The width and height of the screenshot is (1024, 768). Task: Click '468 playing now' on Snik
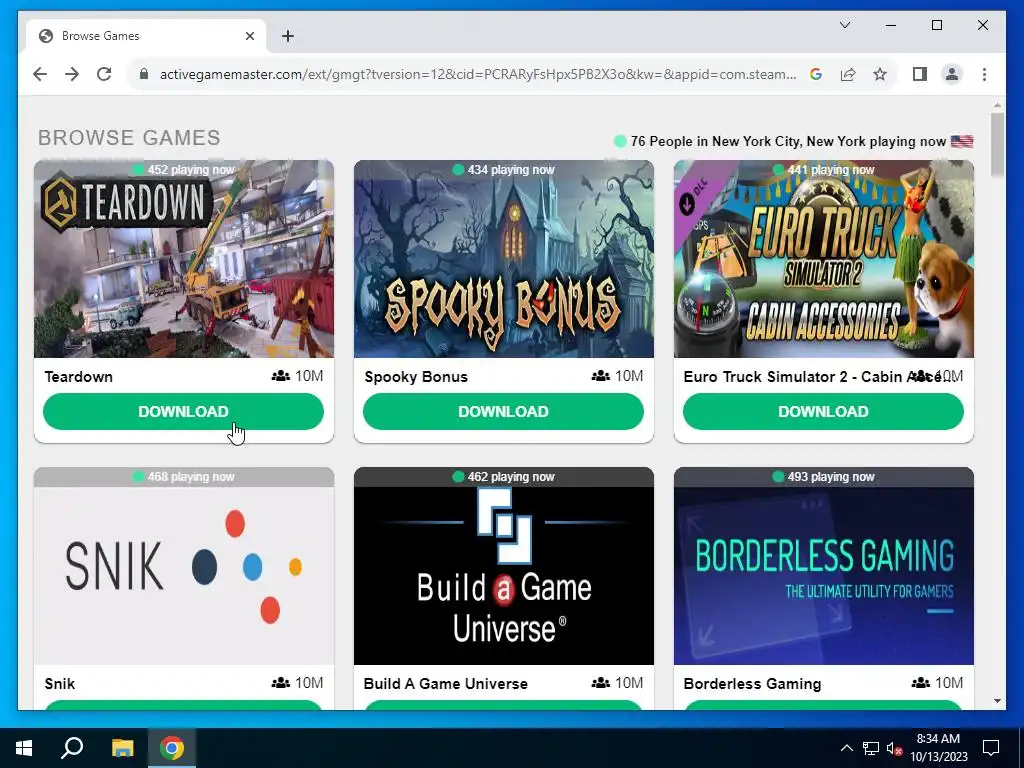point(191,477)
